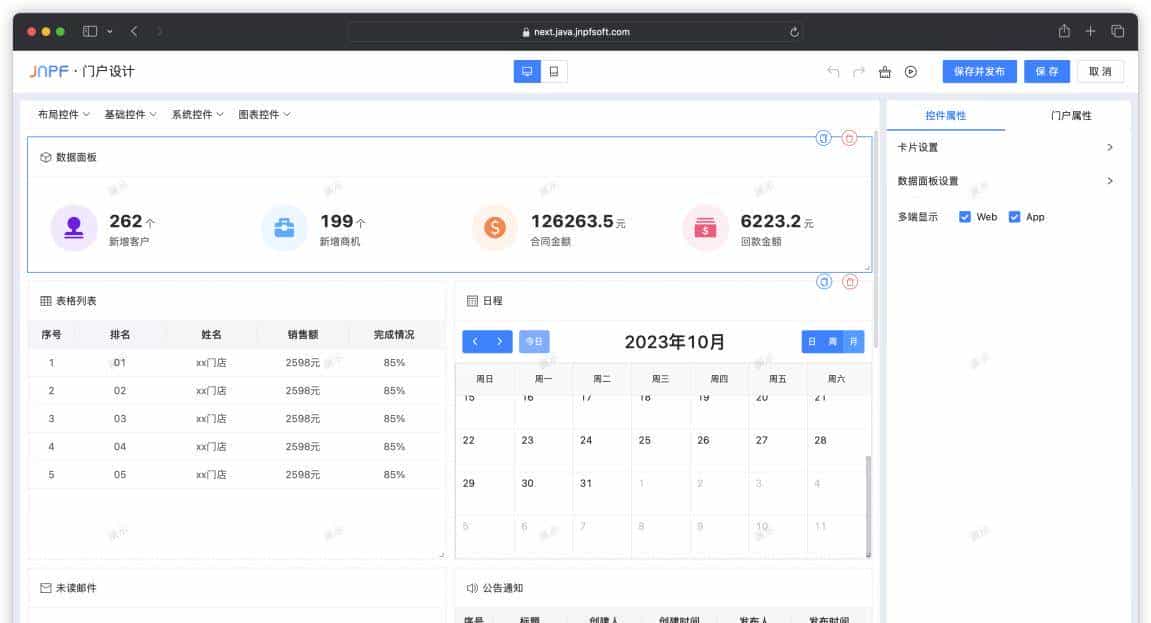Switch to mobile device preview mode

pos(554,72)
